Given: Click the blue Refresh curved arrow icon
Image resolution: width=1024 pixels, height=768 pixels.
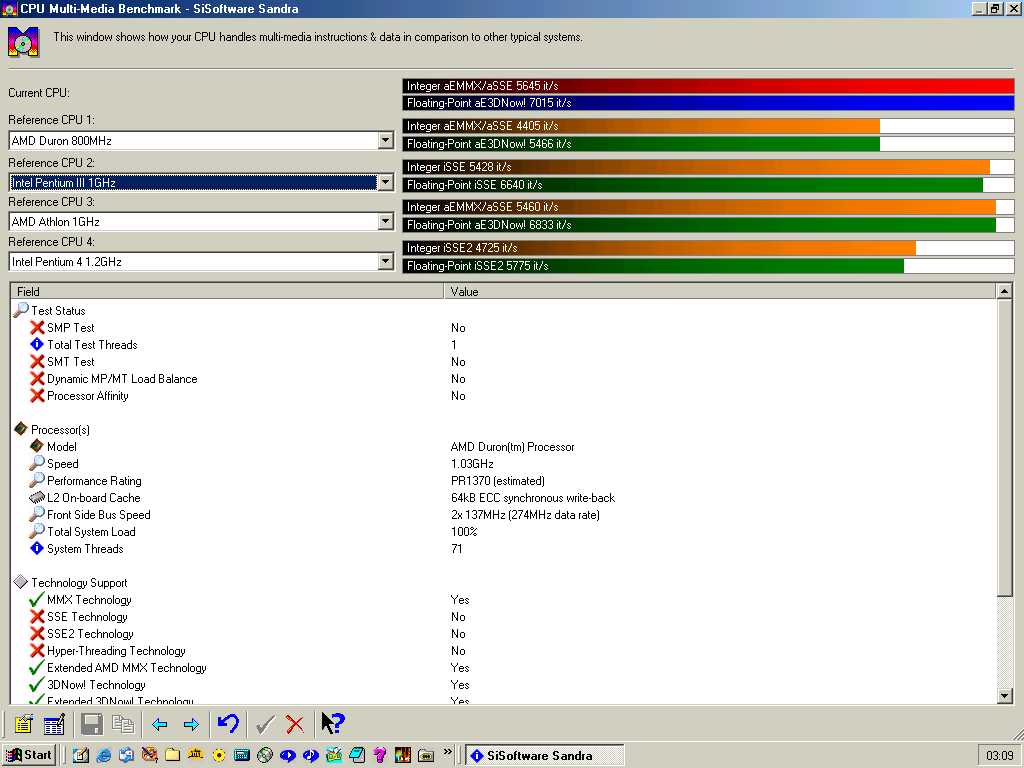Looking at the screenshot, I should tap(228, 723).
